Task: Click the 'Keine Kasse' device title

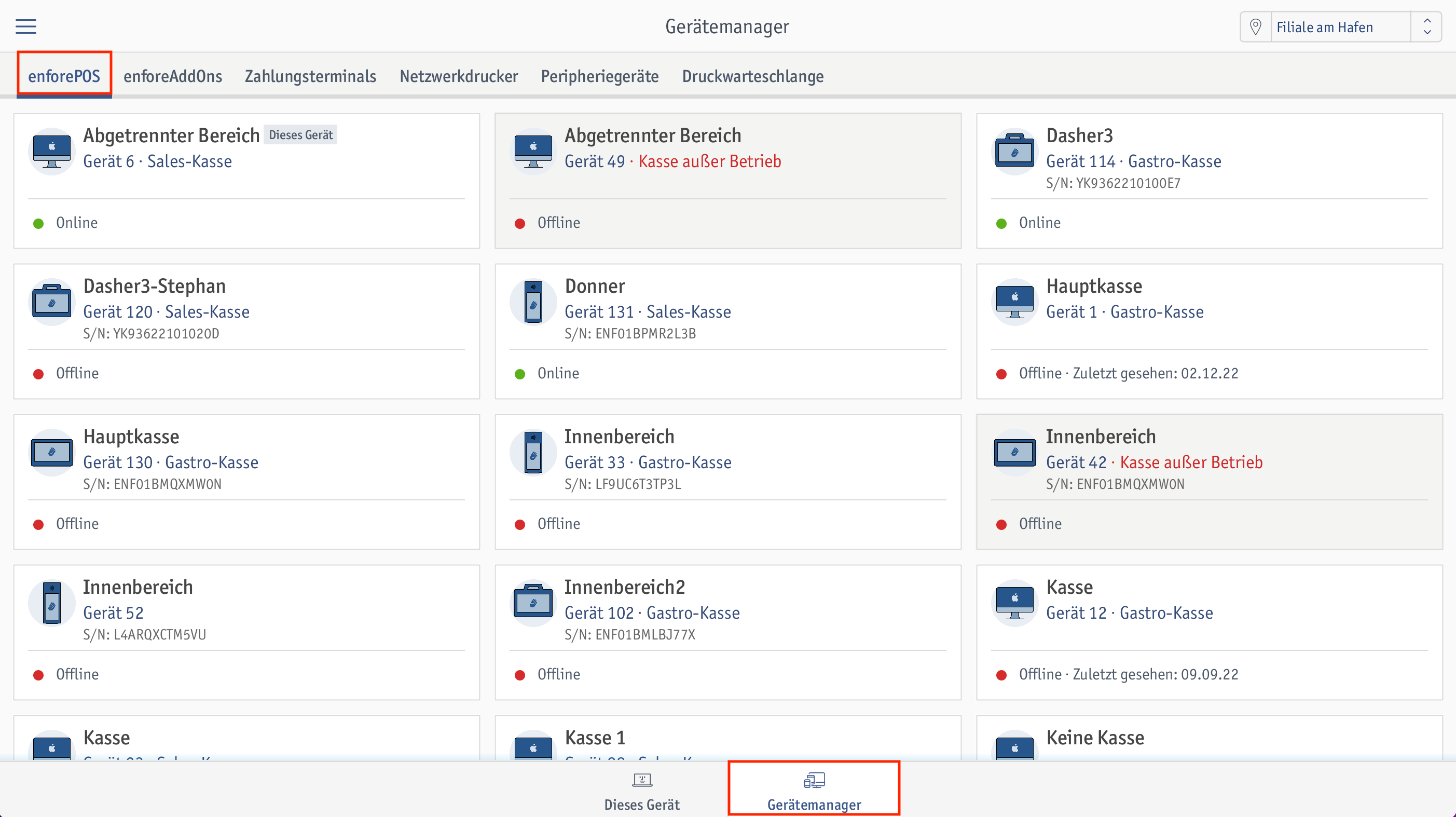Action: pyautogui.click(x=1095, y=737)
